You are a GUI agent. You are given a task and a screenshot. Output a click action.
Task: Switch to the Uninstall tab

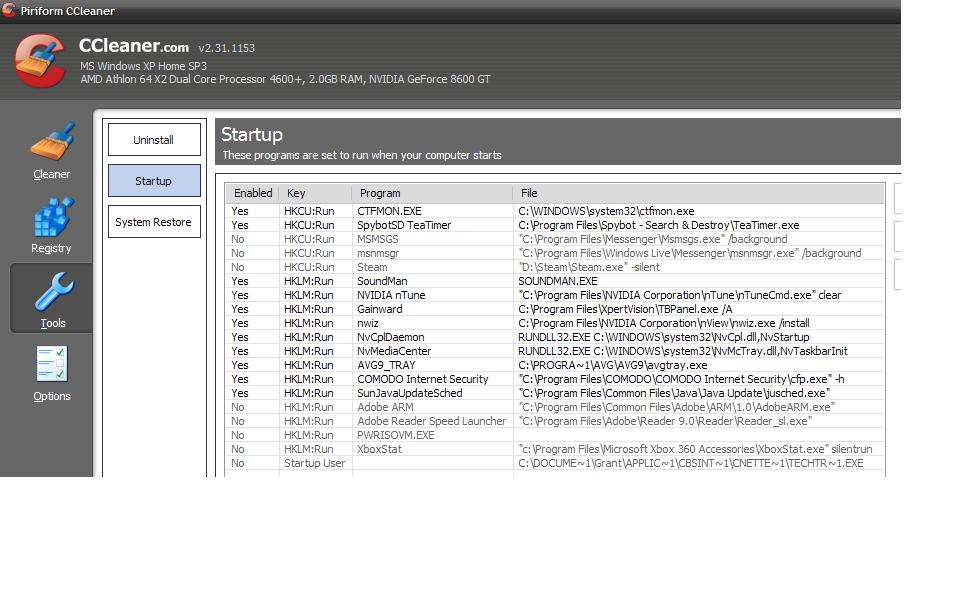click(x=154, y=140)
